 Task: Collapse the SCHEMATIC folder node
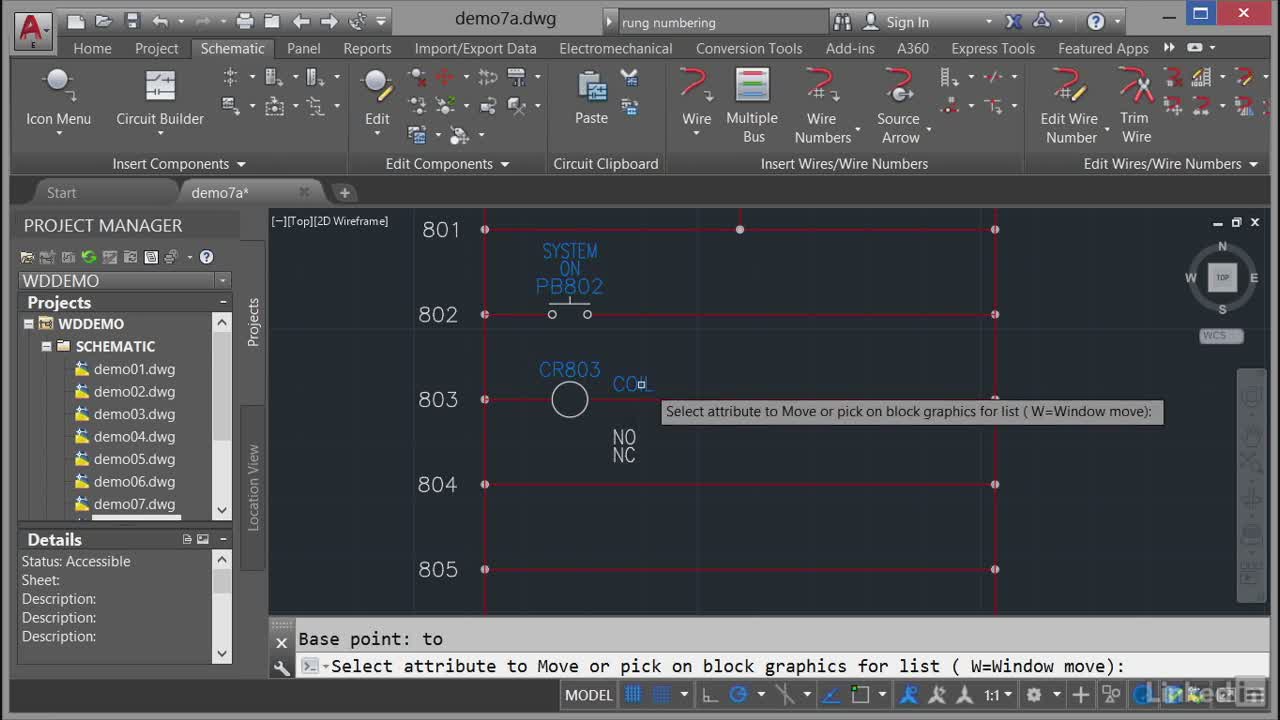coord(46,347)
